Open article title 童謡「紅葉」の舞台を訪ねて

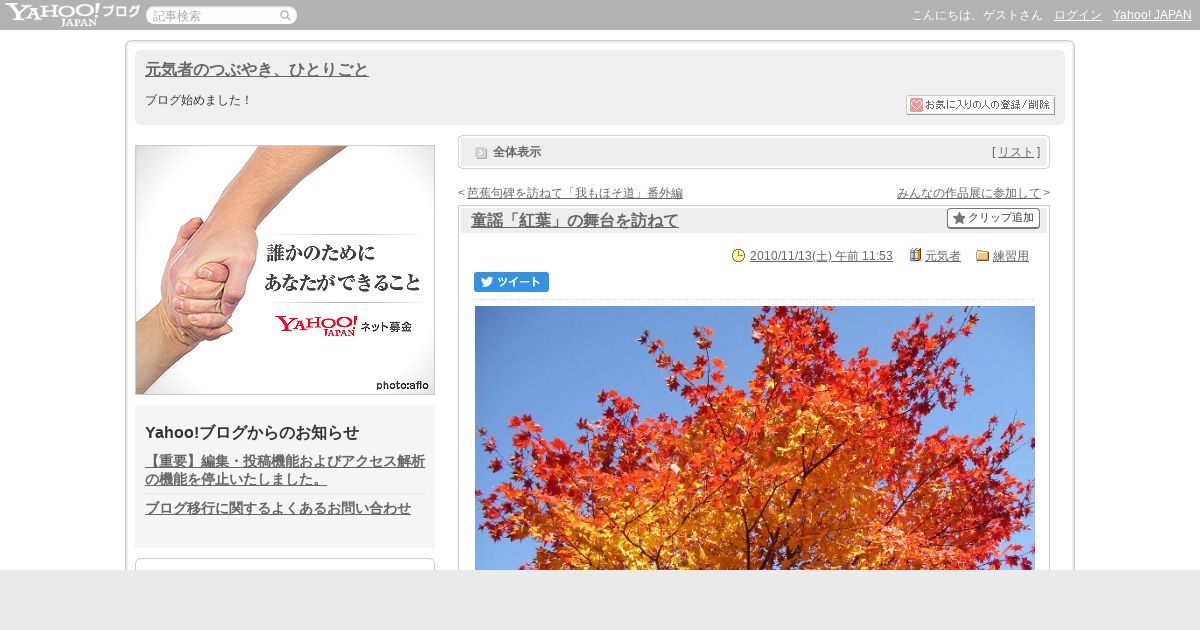tap(575, 221)
